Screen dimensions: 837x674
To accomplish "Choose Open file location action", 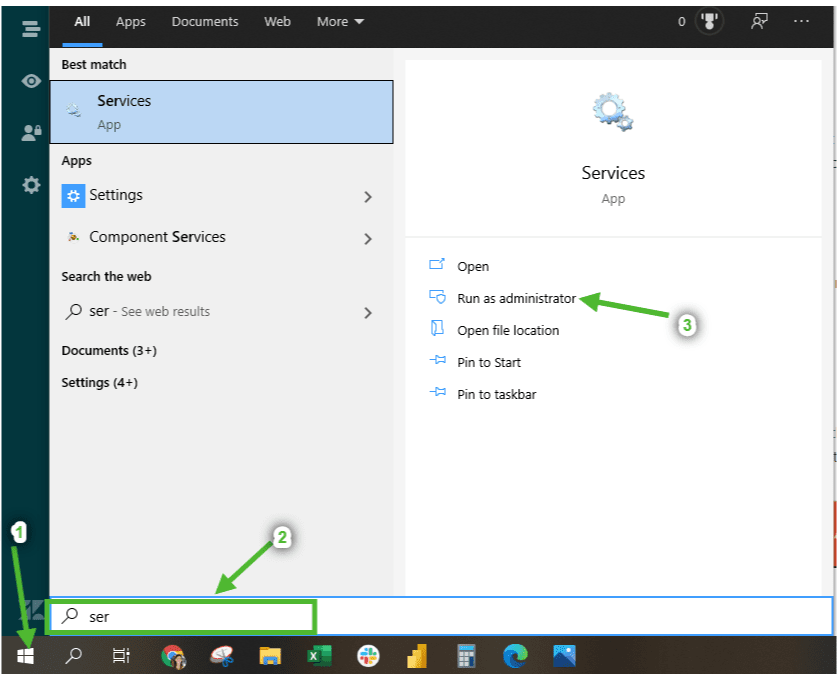I will 508,330.
